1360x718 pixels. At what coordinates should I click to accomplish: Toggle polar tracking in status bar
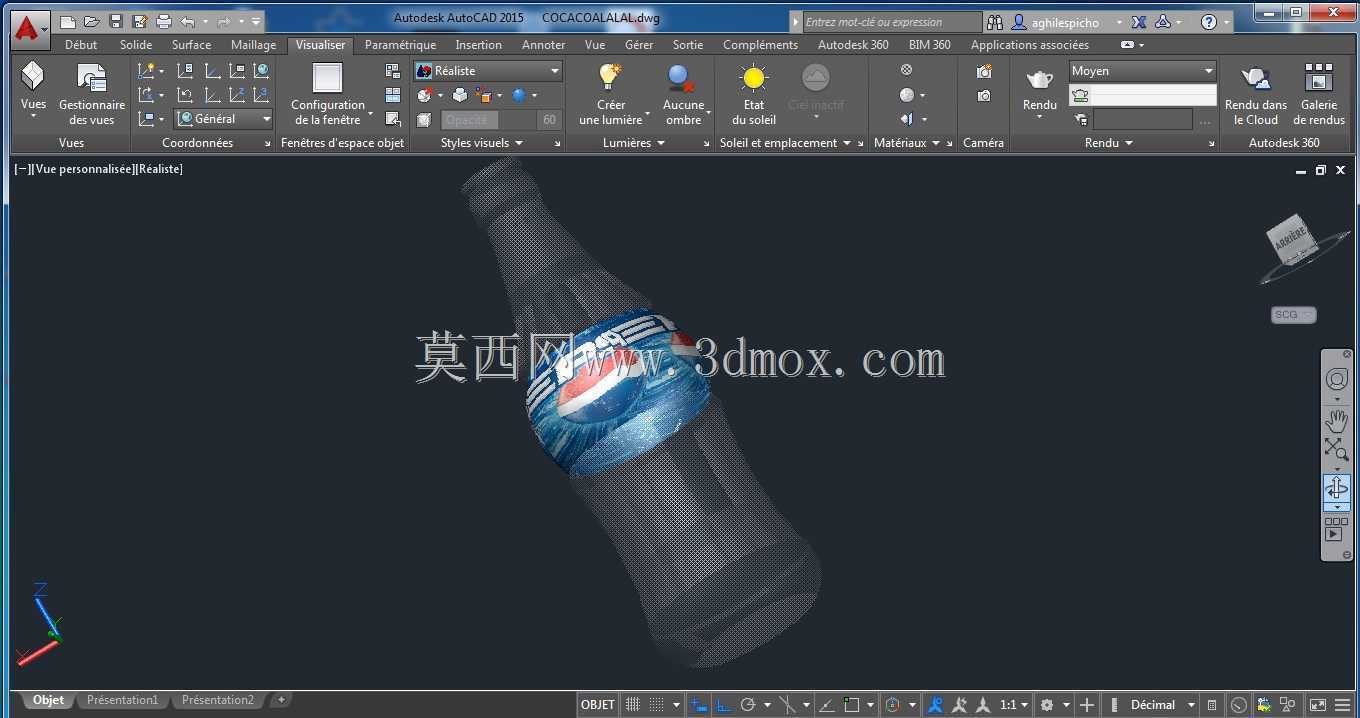[x=748, y=705]
